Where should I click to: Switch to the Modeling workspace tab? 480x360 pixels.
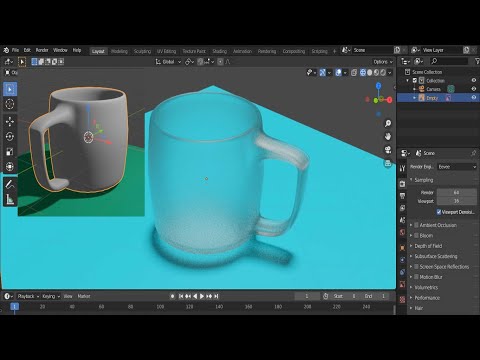point(119,51)
